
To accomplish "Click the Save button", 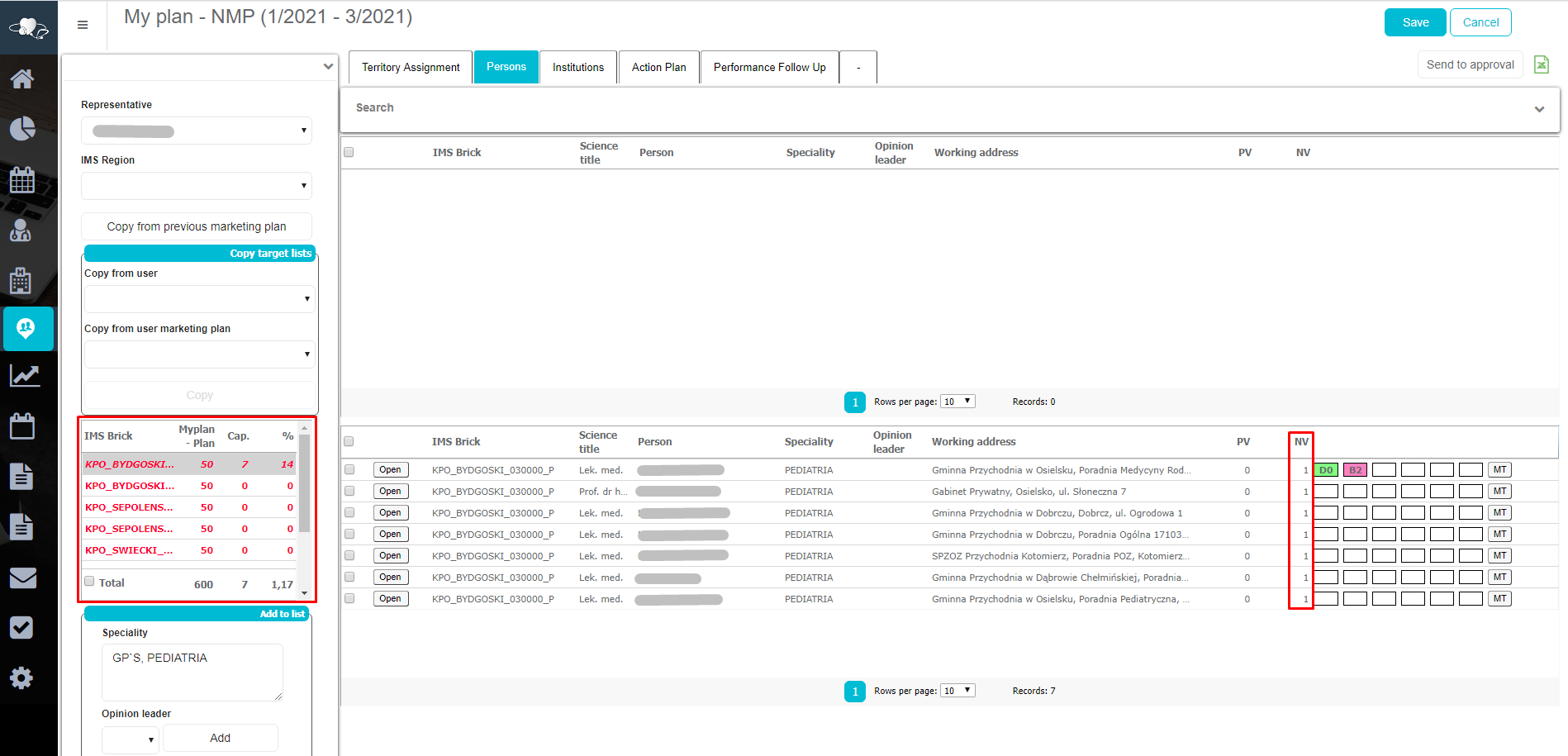I will pyautogui.click(x=1415, y=22).
